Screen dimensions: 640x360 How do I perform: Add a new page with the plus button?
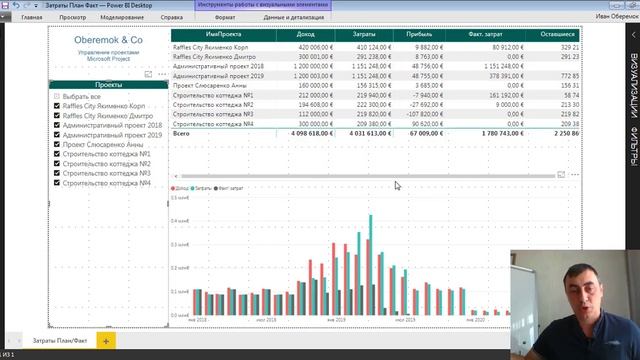coord(106,341)
